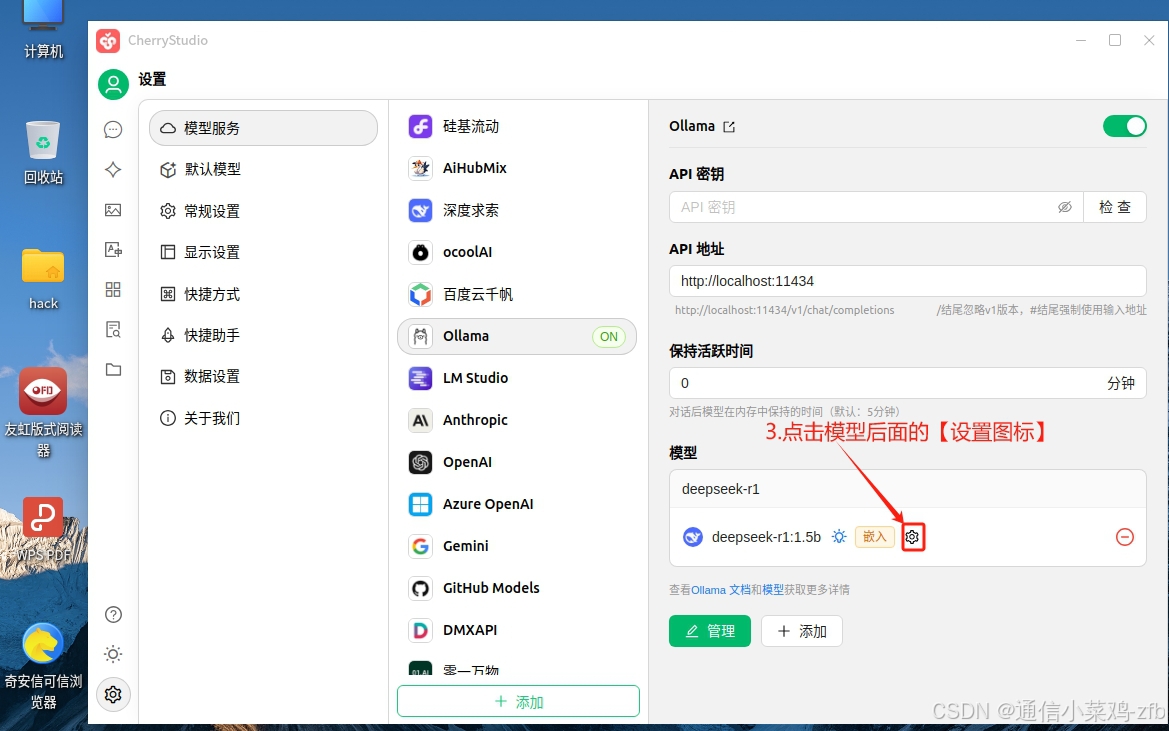Open 默认模型 settings section
The image size is (1169, 731).
click(263, 169)
